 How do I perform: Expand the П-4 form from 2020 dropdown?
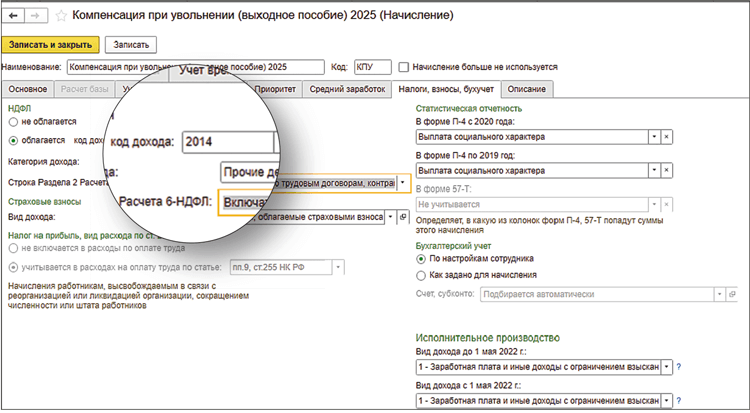coord(654,136)
